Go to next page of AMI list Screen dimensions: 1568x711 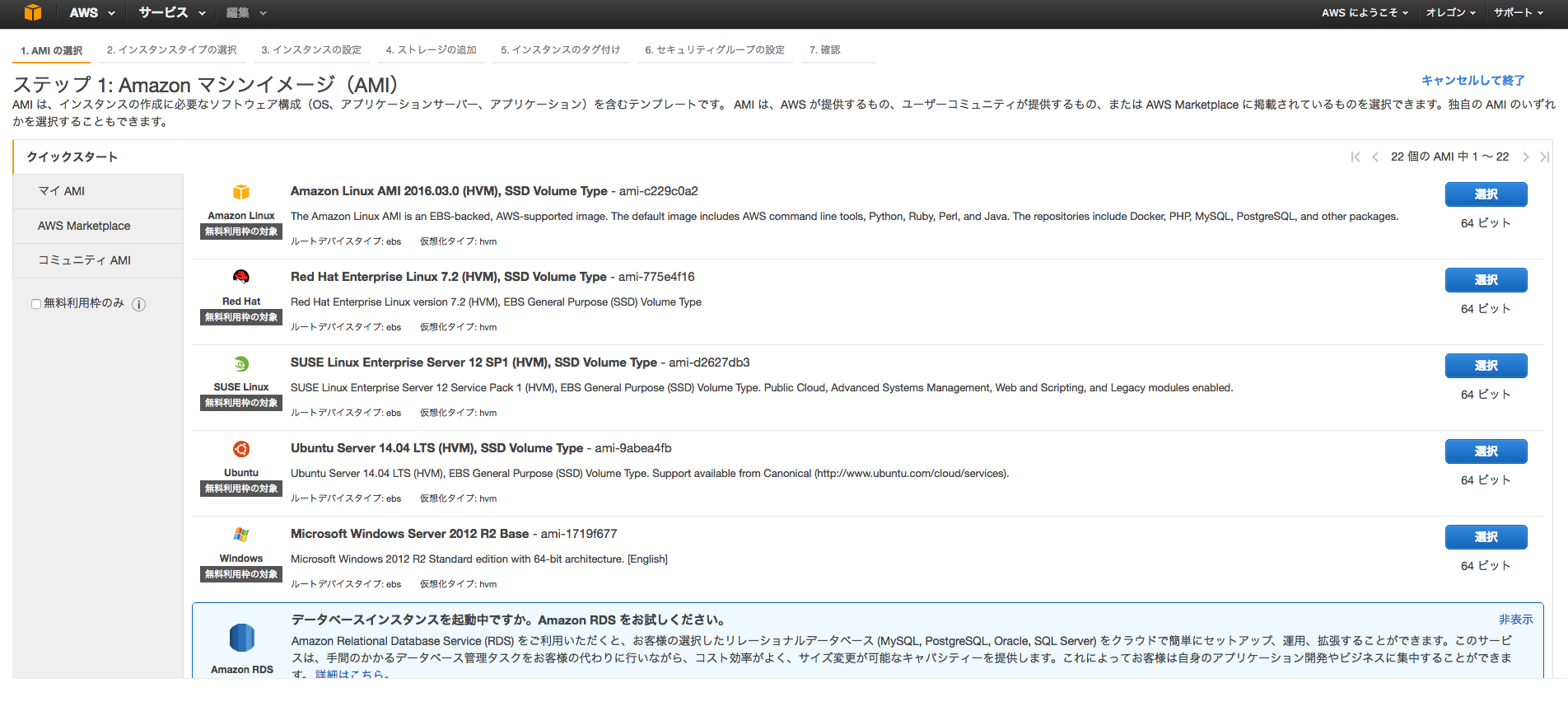coord(1525,157)
